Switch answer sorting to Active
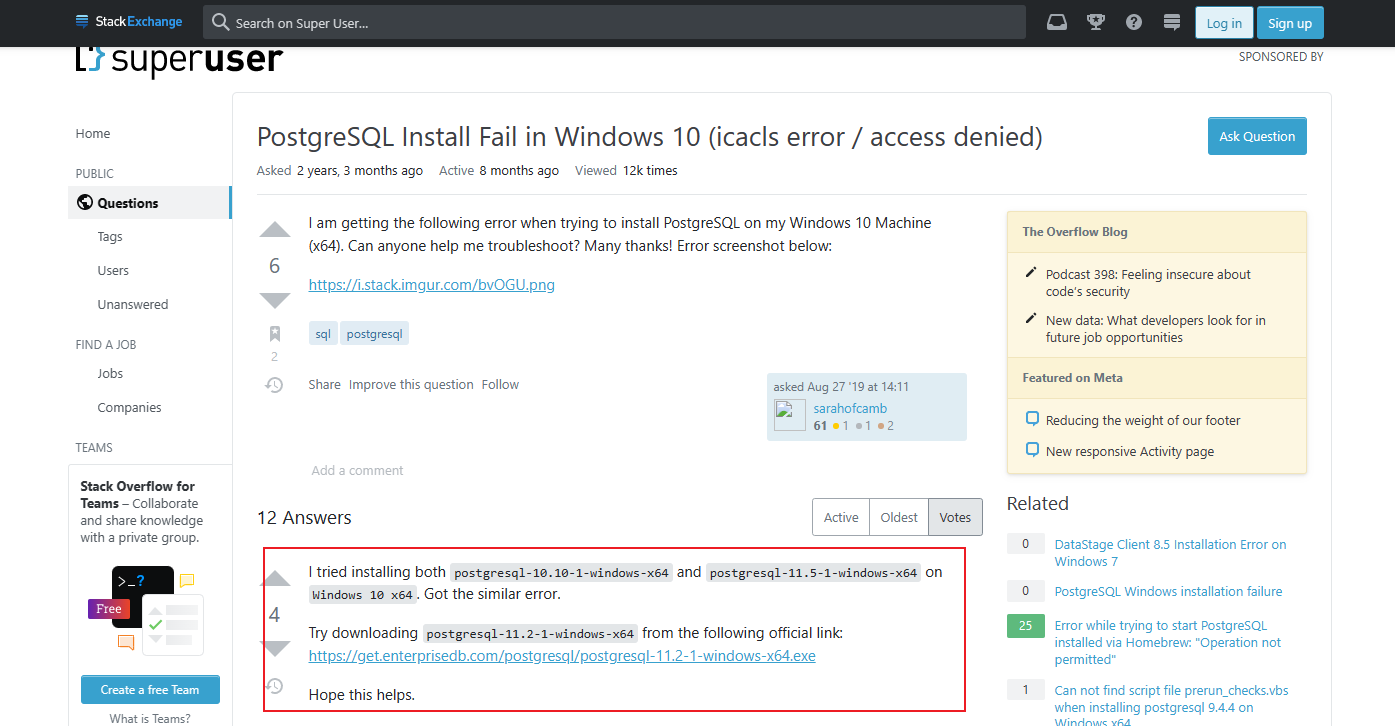1395x726 pixels. (x=841, y=517)
